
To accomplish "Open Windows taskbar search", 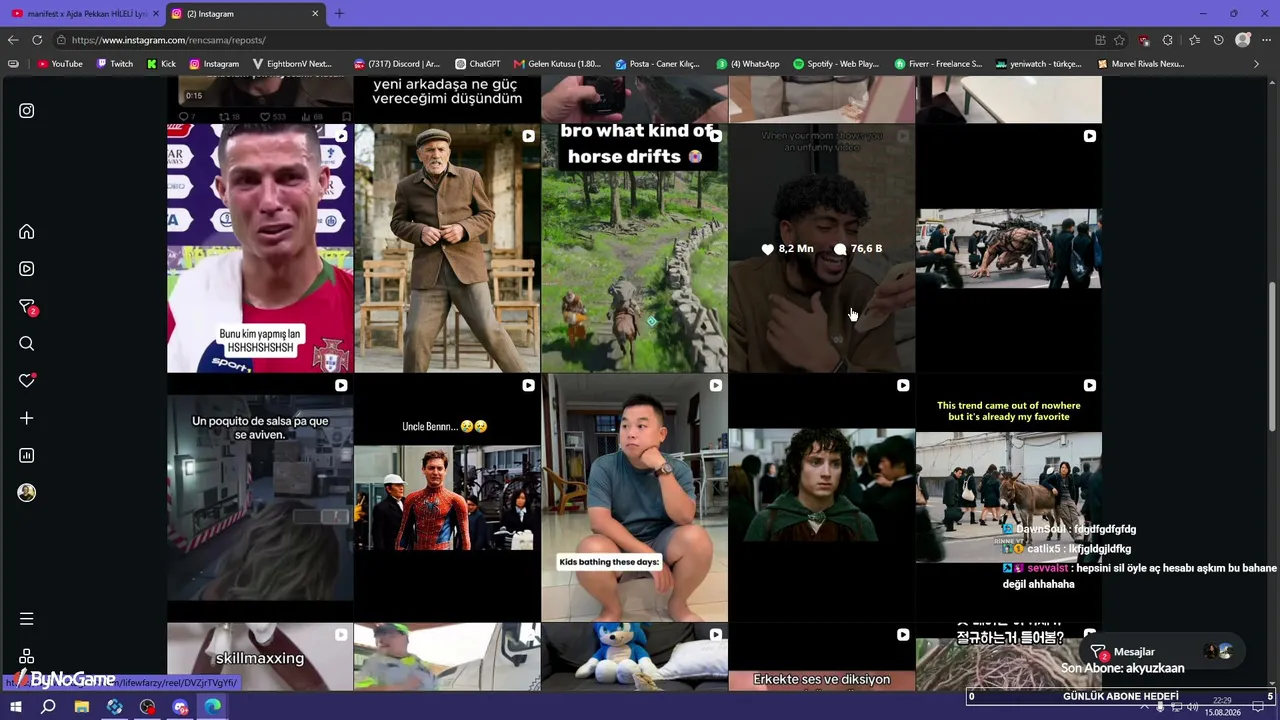I will [x=48, y=707].
